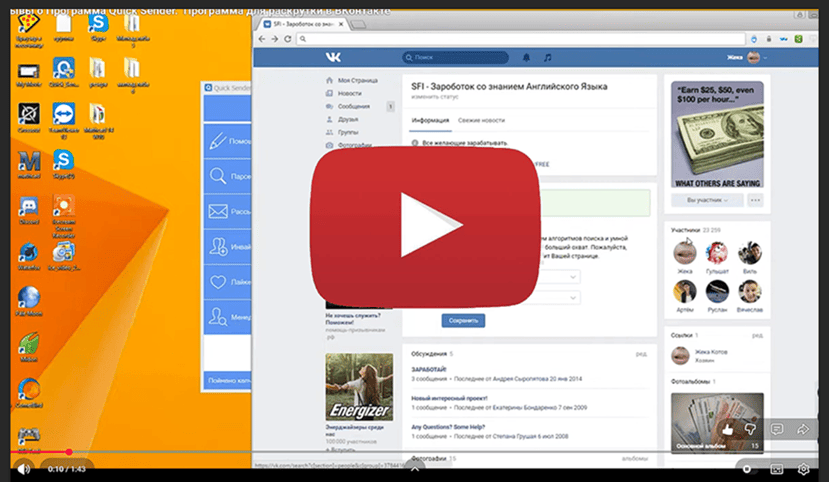Expand the profile menu arrow next to Жека
The width and height of the screenshot is (829, 482).
click(766, 58)
